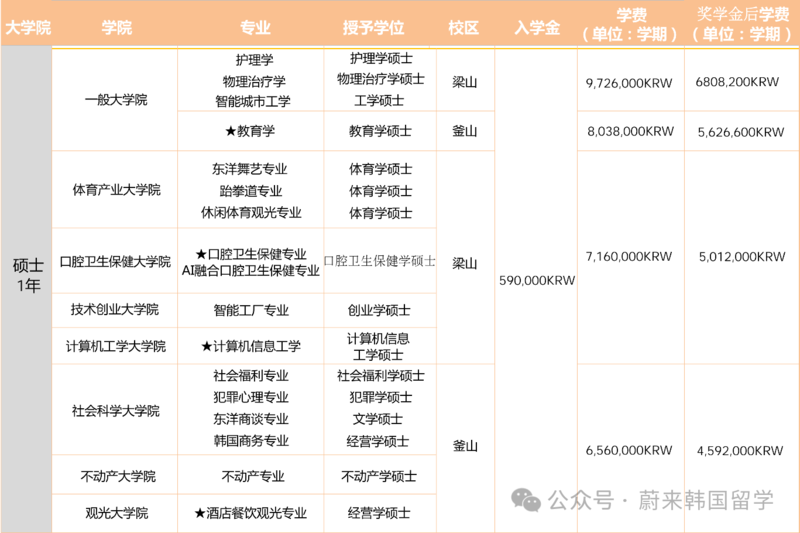Screen dimensions: 800x533
Task: Select the 社会科学大学院 cell
Action: point(115,410)
